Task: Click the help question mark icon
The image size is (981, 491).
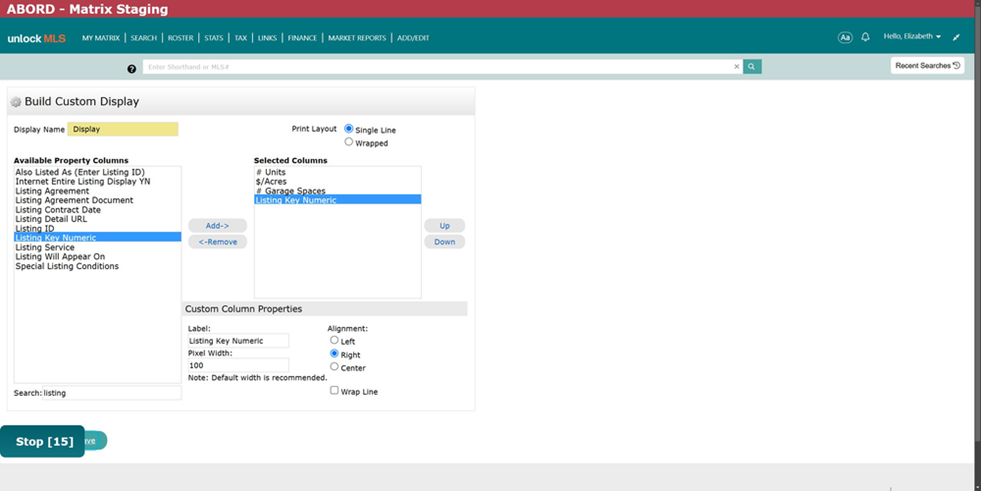Action: pyautogui.click(x=131, y=69)
